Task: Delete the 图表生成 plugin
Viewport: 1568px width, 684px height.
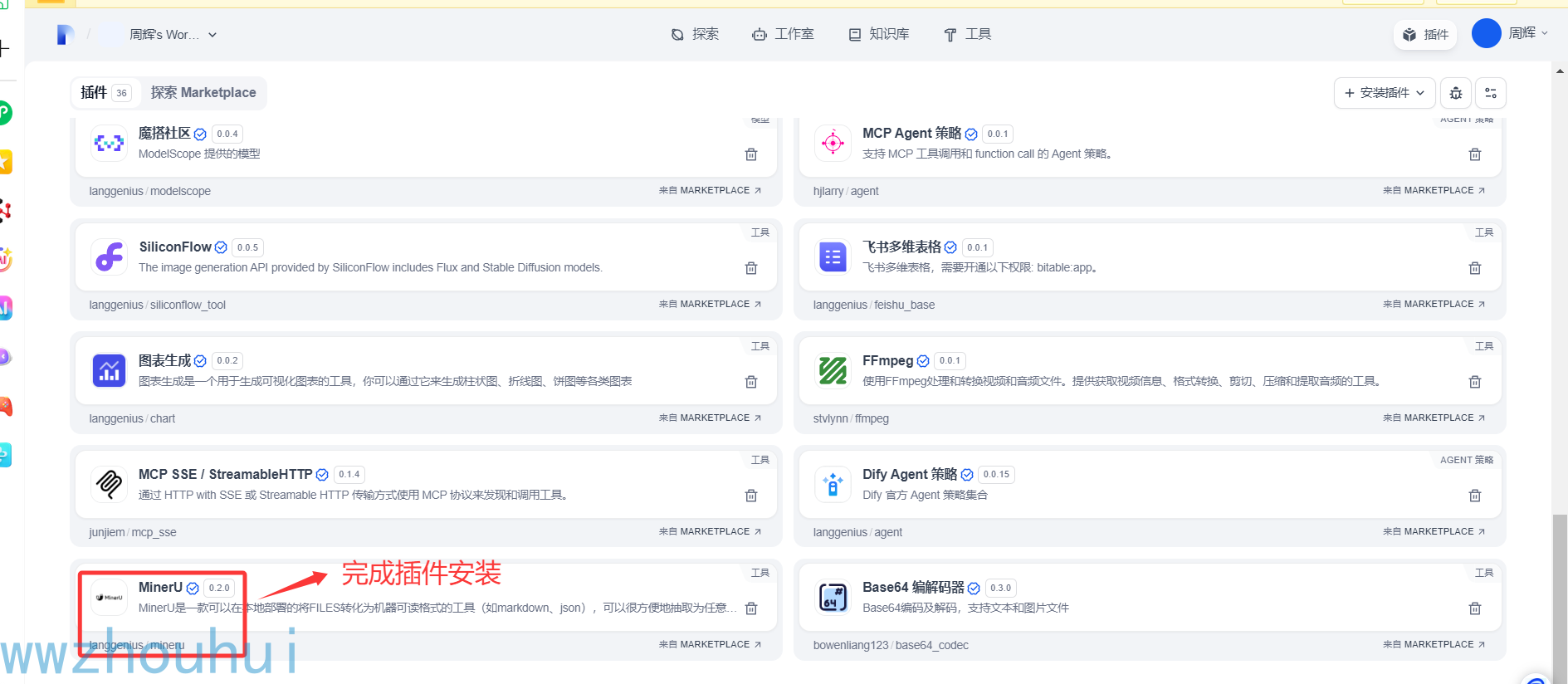Action: tap(751, 382)
